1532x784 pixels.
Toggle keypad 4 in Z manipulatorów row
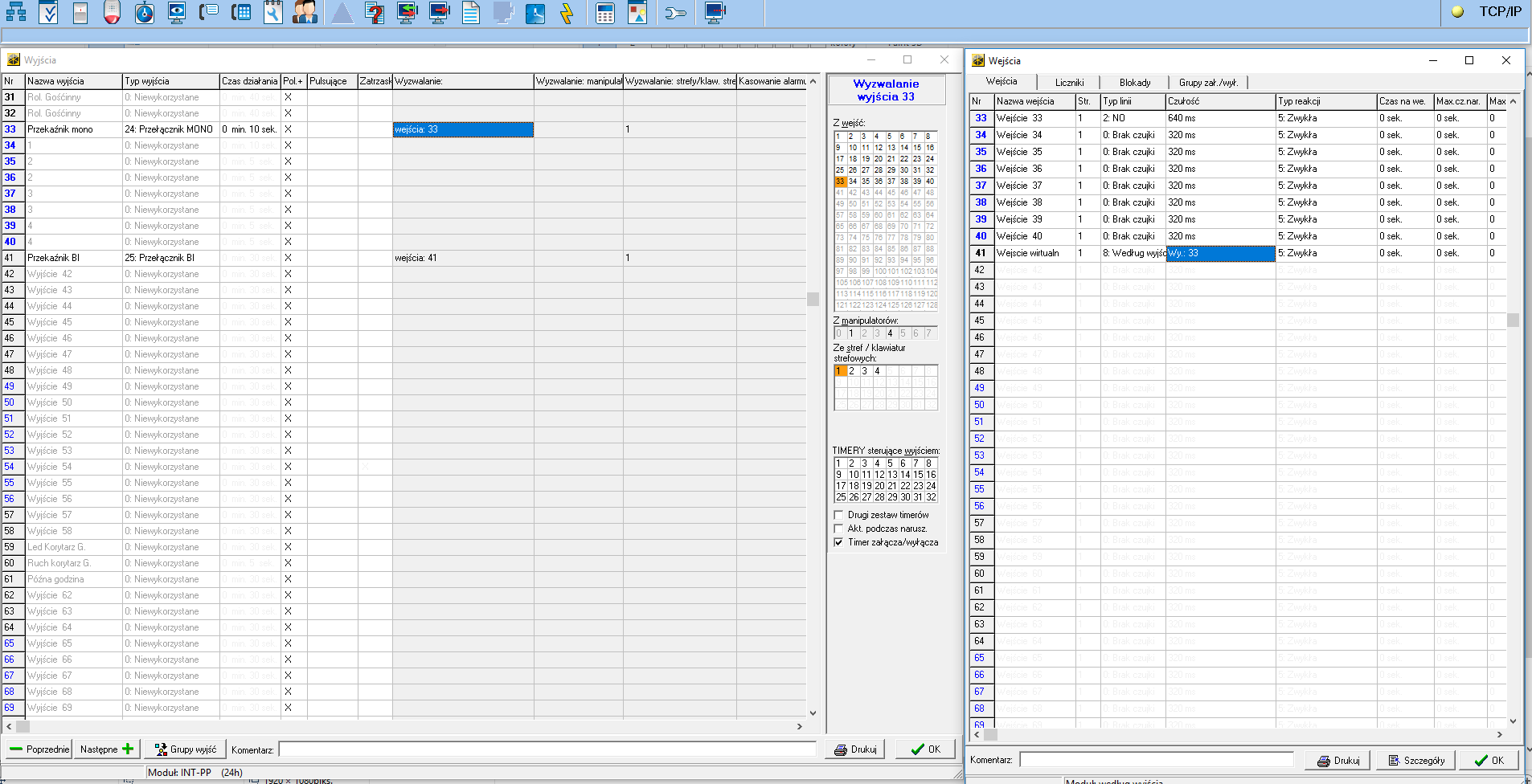coord(890,333)
